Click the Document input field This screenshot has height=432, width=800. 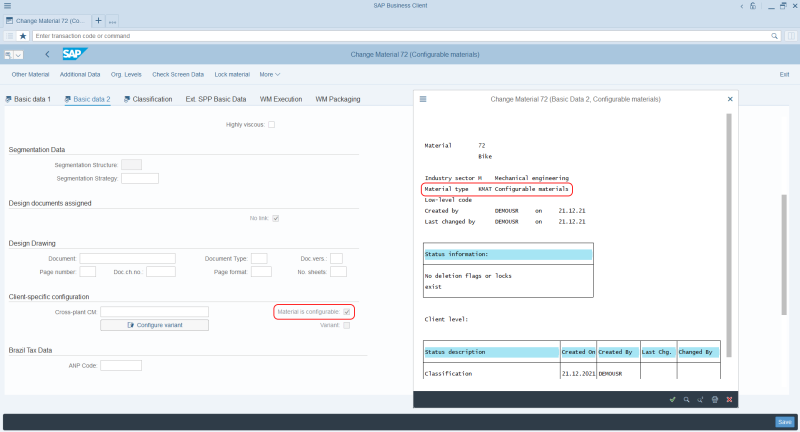(x=128, y=259)
